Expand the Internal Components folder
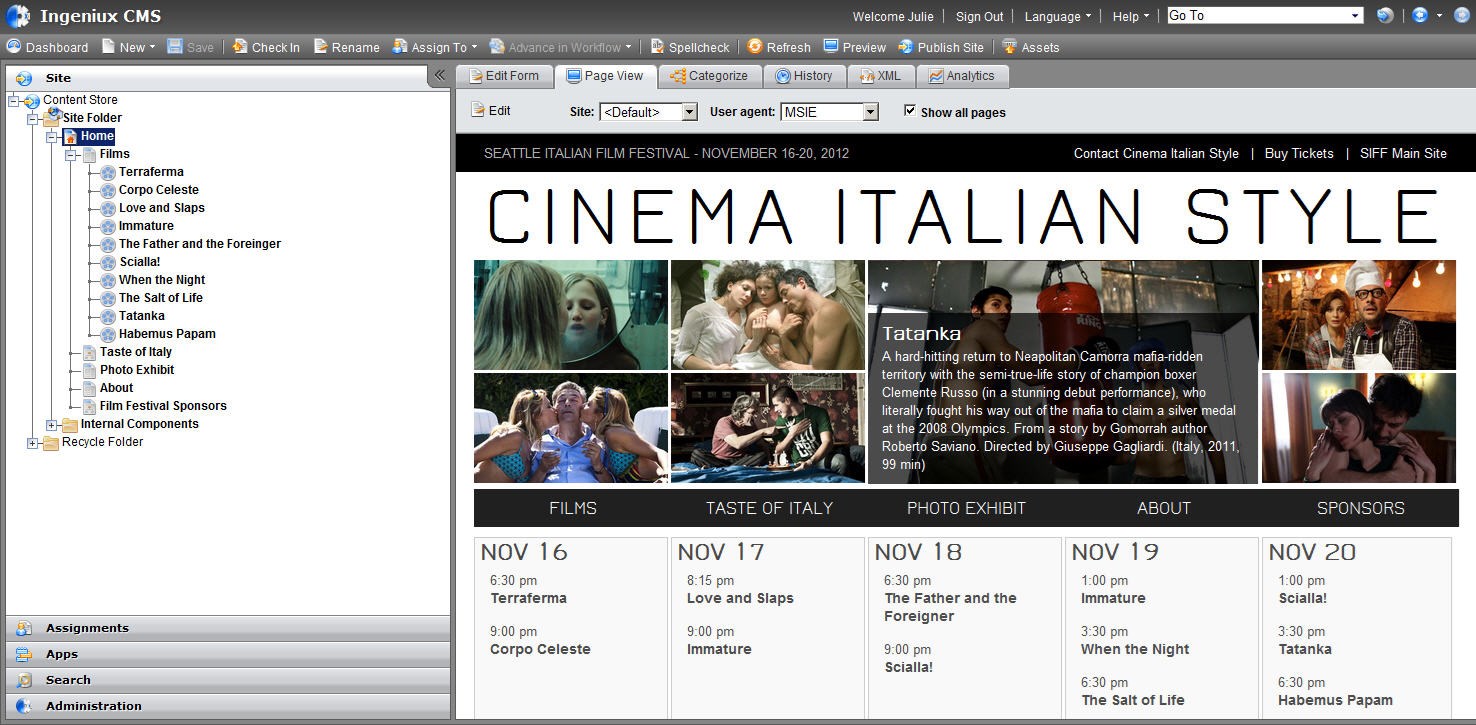The image size is (1476, 725). point(51,425)
